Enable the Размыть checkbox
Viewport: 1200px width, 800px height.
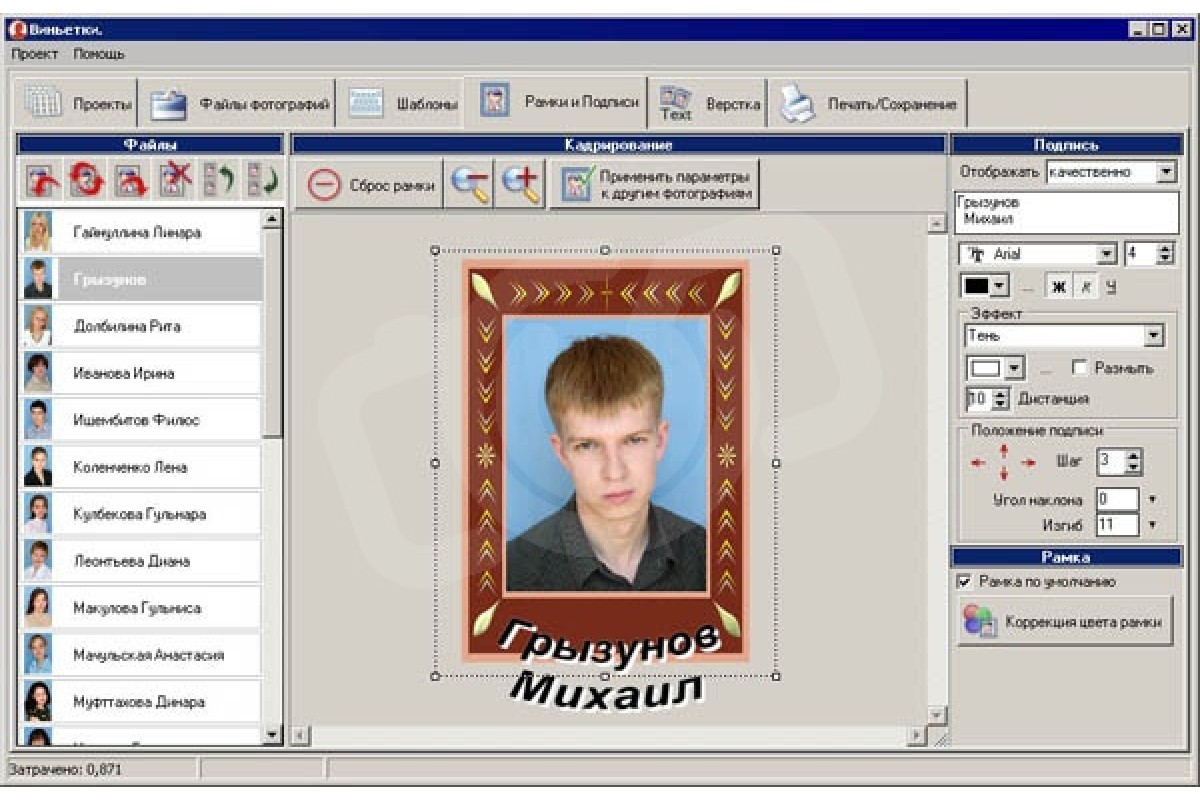coord(1079,368)
